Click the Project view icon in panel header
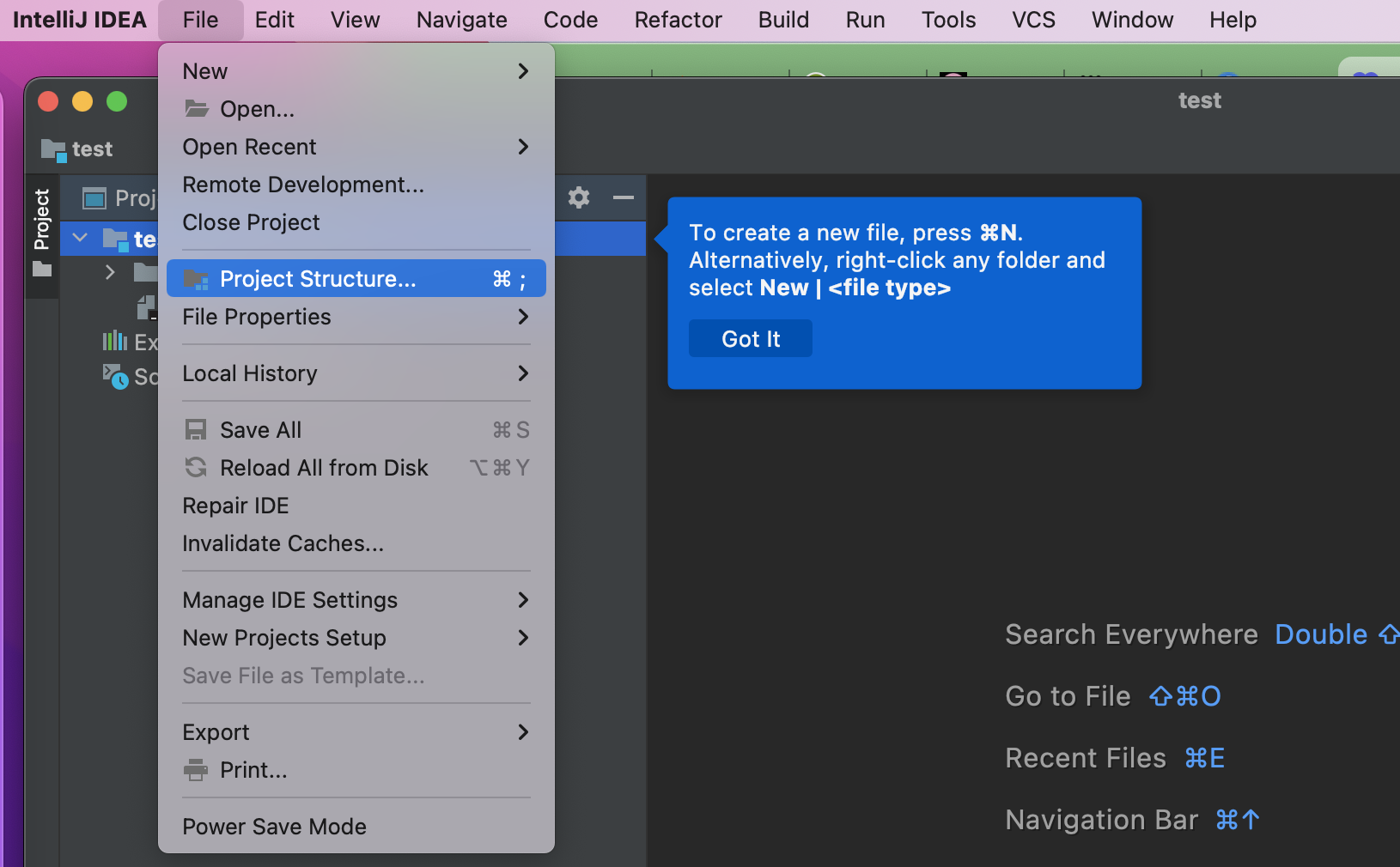 coord(94,198)
